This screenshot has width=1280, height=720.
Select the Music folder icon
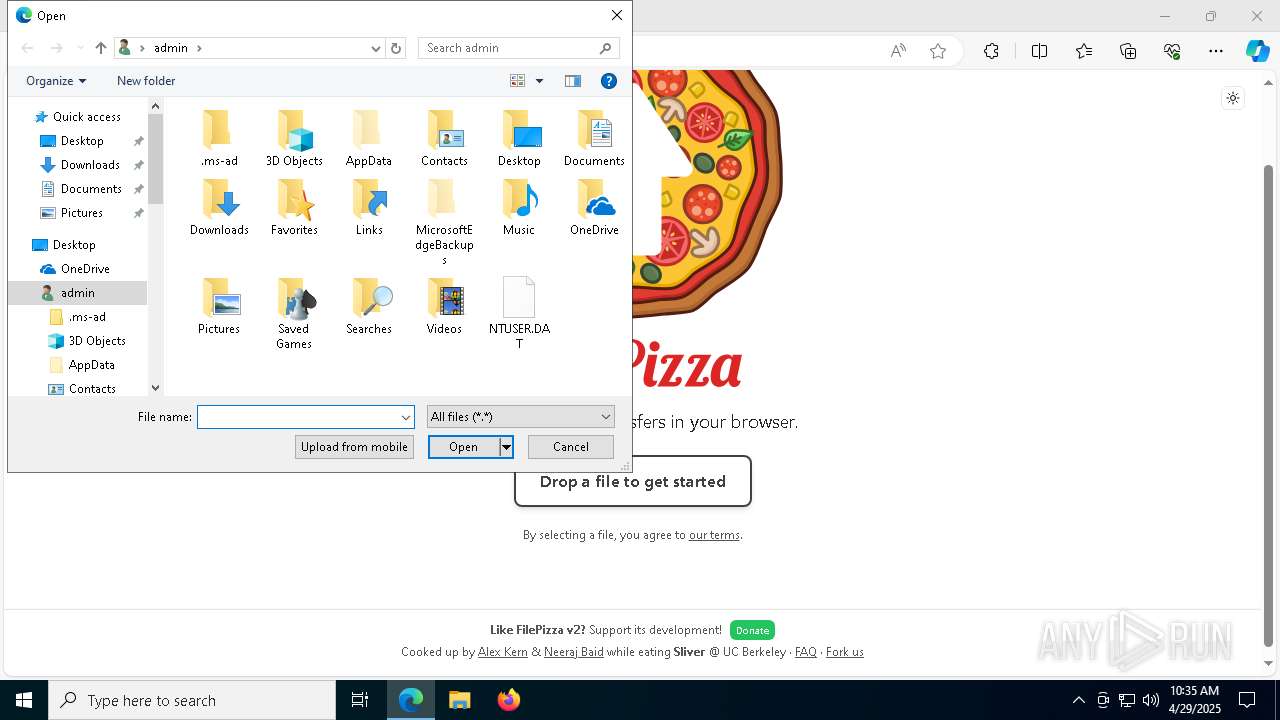519,207
